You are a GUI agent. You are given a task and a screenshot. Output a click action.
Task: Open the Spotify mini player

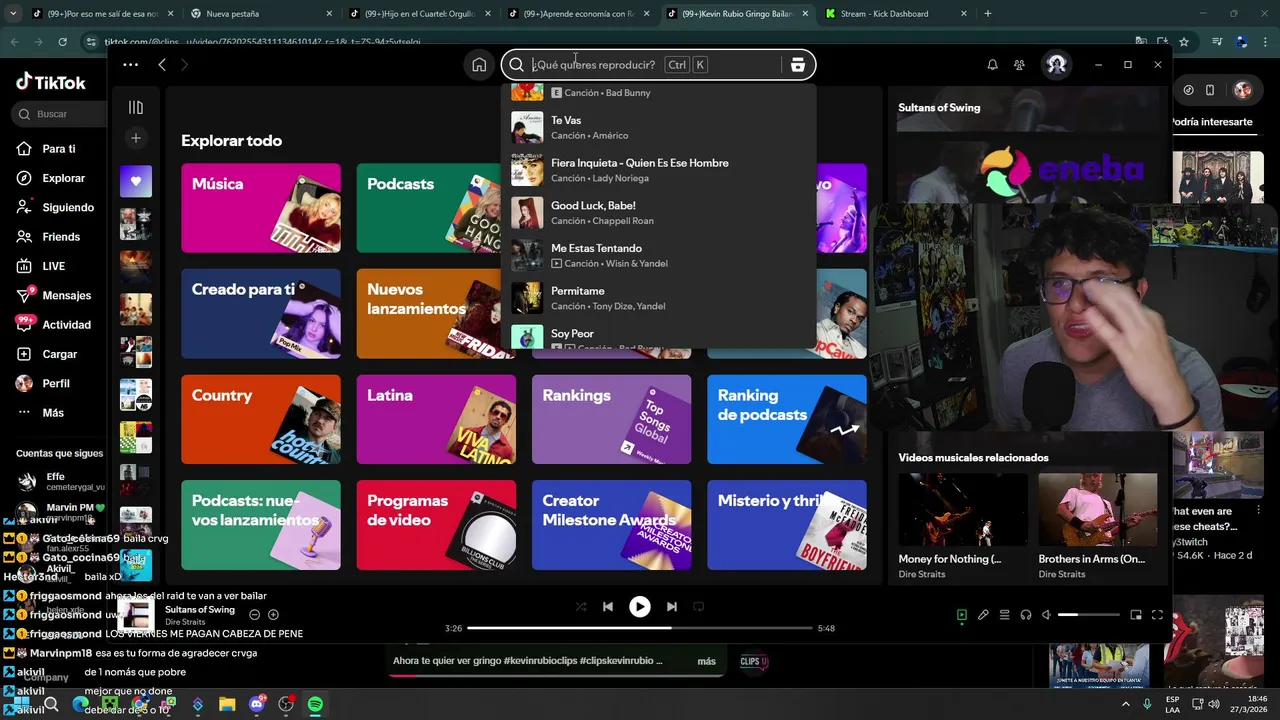tap(1136, 615)
